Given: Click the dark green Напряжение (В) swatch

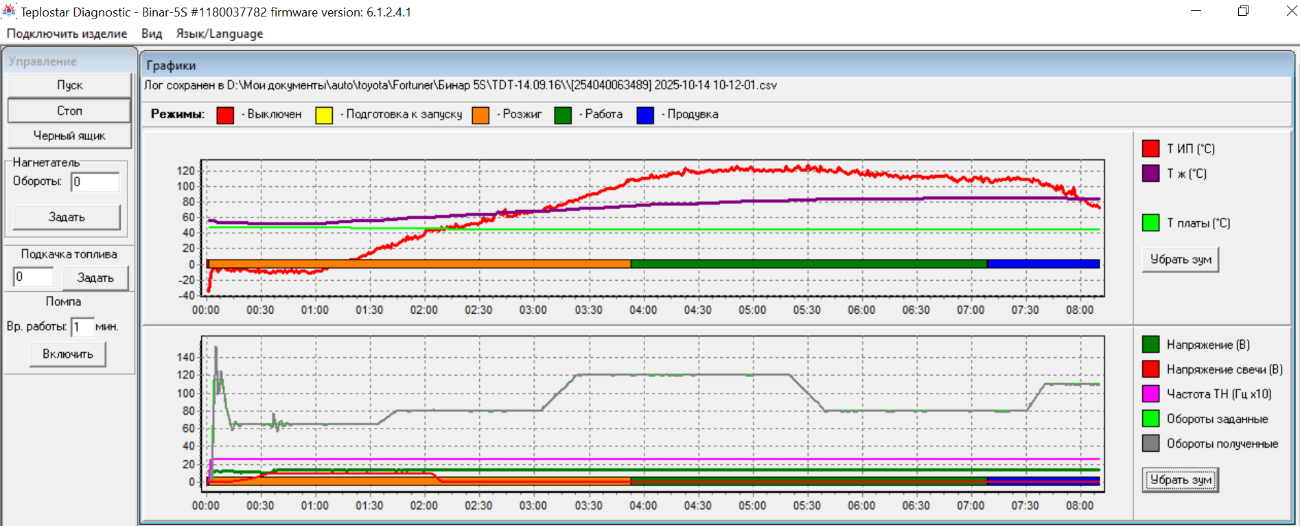Looking at the screenshot, I should 1150,345.
